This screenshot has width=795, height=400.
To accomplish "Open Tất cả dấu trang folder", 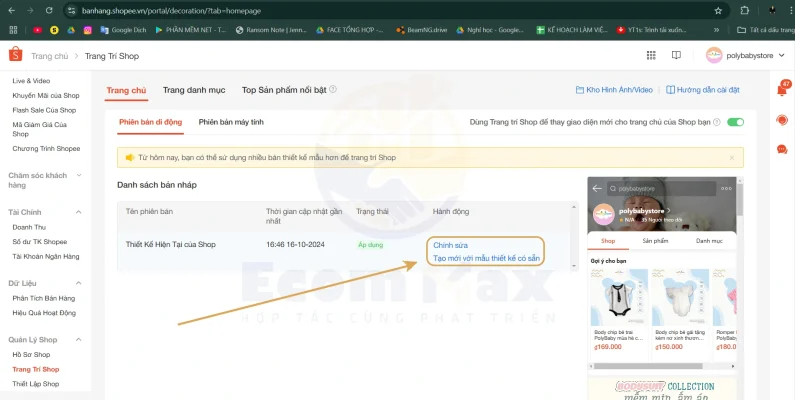I will pos(766,30).
